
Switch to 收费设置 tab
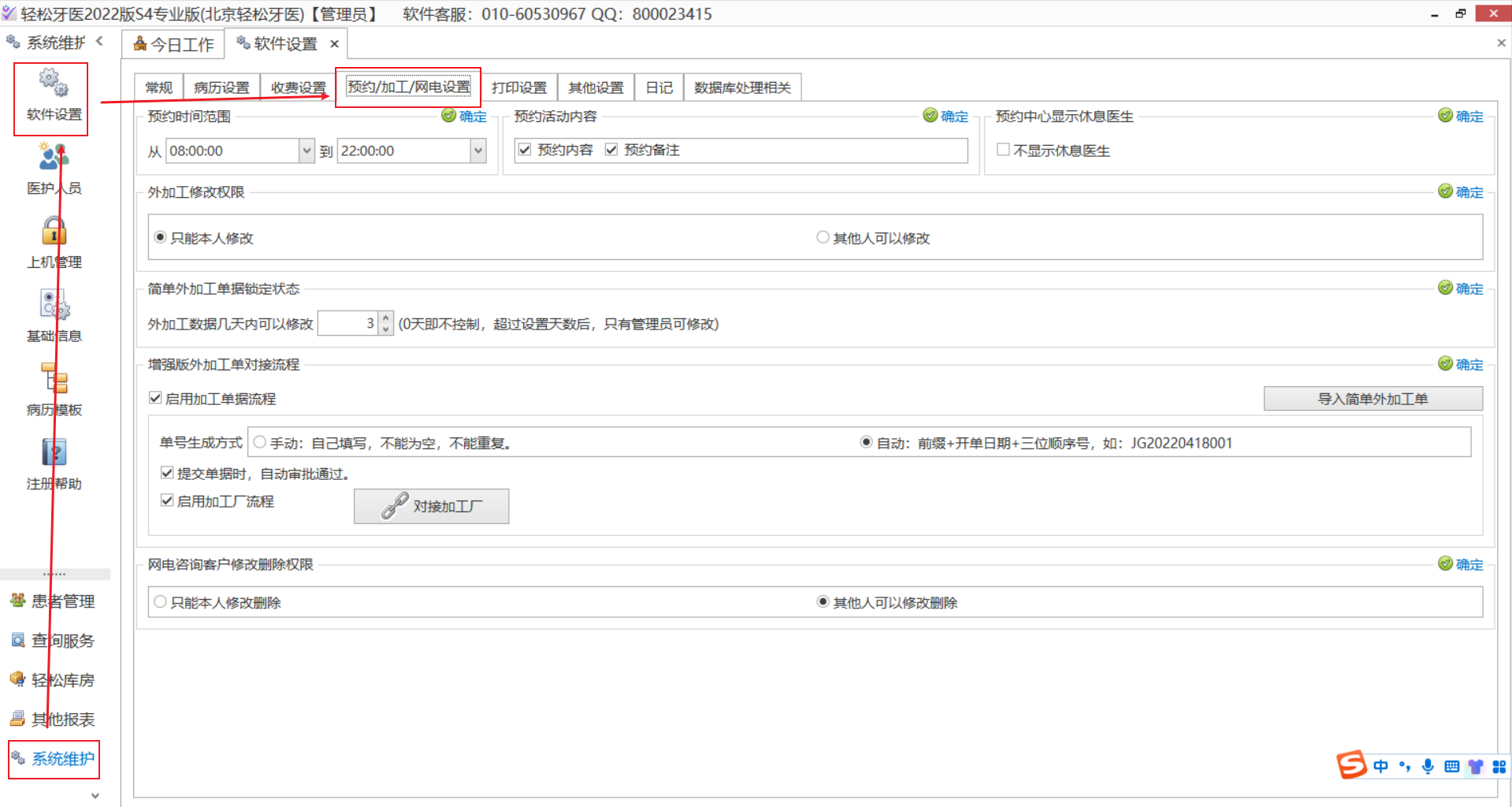[298, 87]
